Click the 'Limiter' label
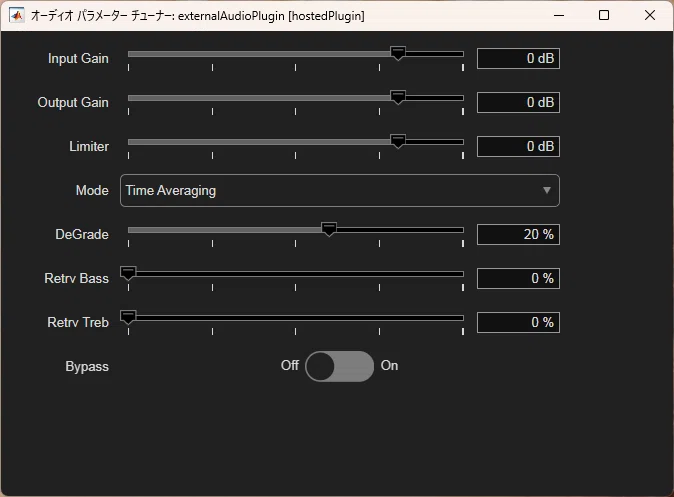 [89, 146]
